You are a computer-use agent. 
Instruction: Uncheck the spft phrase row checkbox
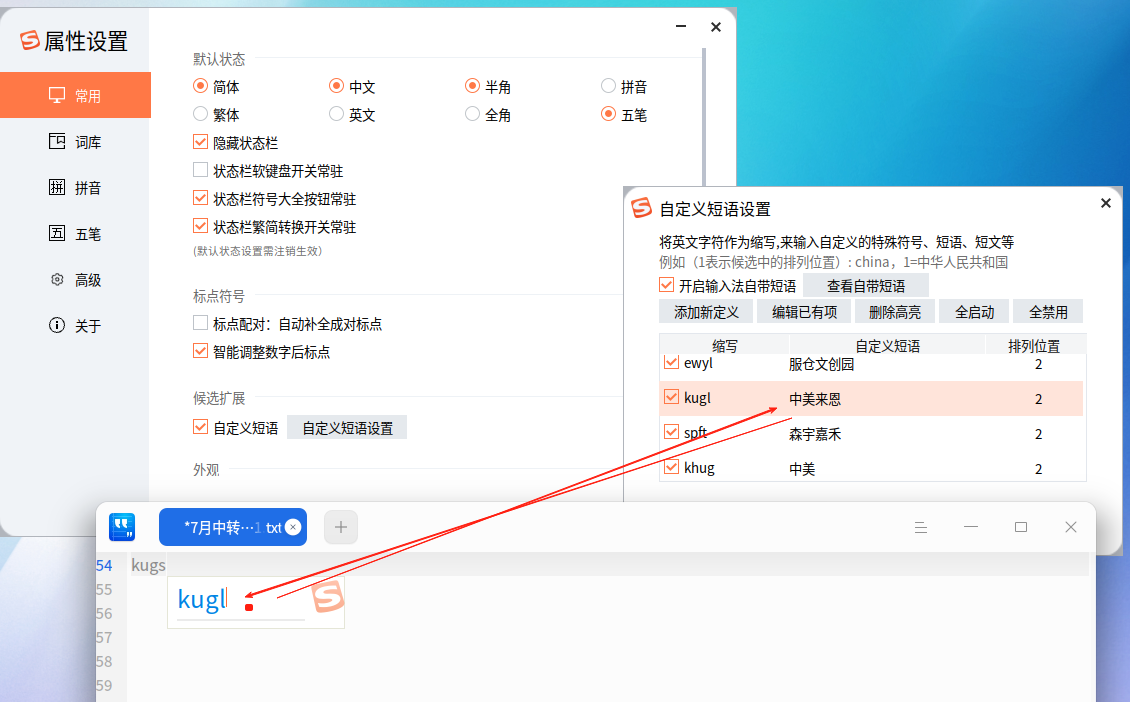pos(671,432)
